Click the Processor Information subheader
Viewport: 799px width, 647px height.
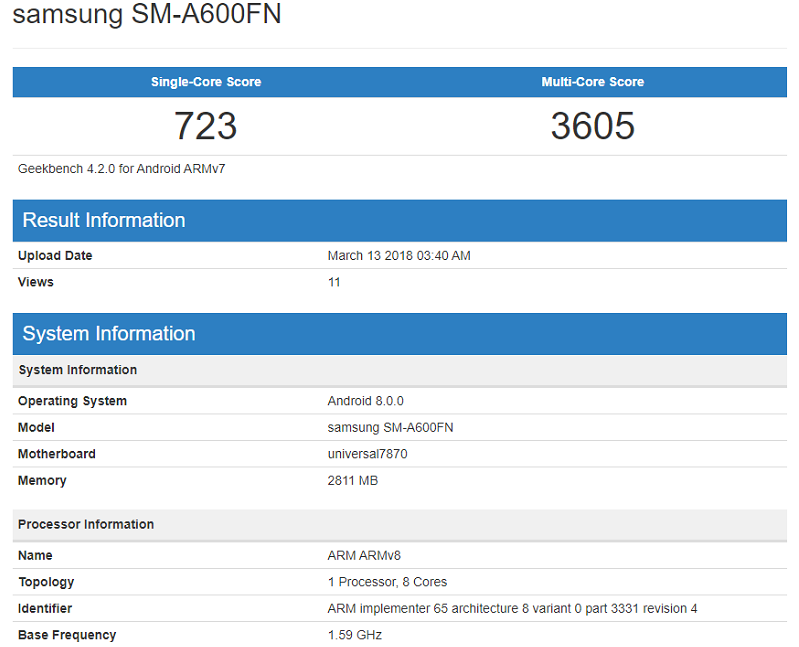[x=400, y=525]
